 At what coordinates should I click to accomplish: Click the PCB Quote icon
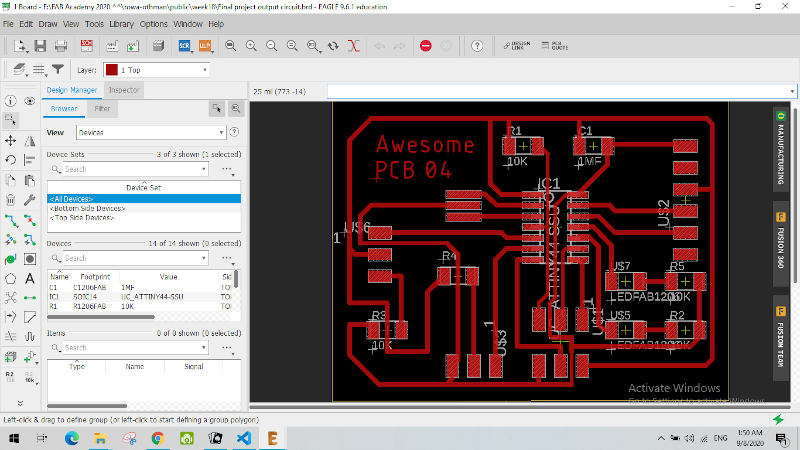click(x=555, y=46)
